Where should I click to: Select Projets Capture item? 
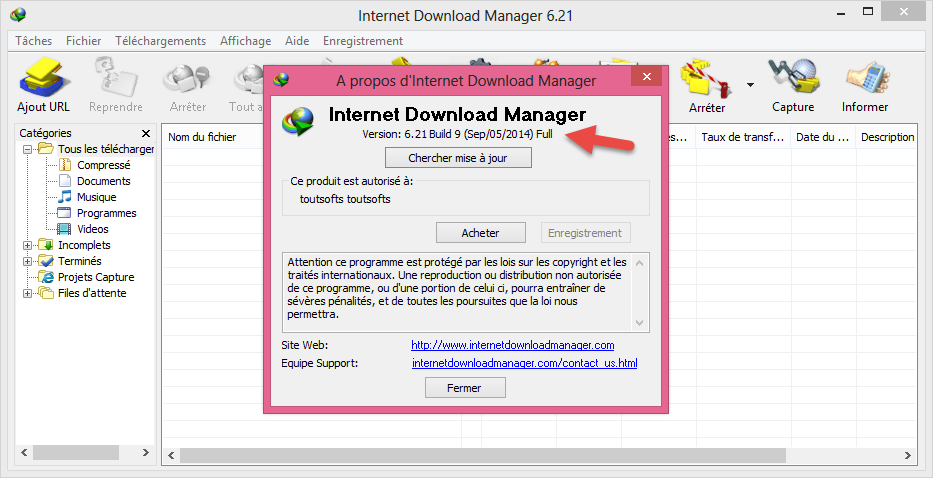pos(96,277)
